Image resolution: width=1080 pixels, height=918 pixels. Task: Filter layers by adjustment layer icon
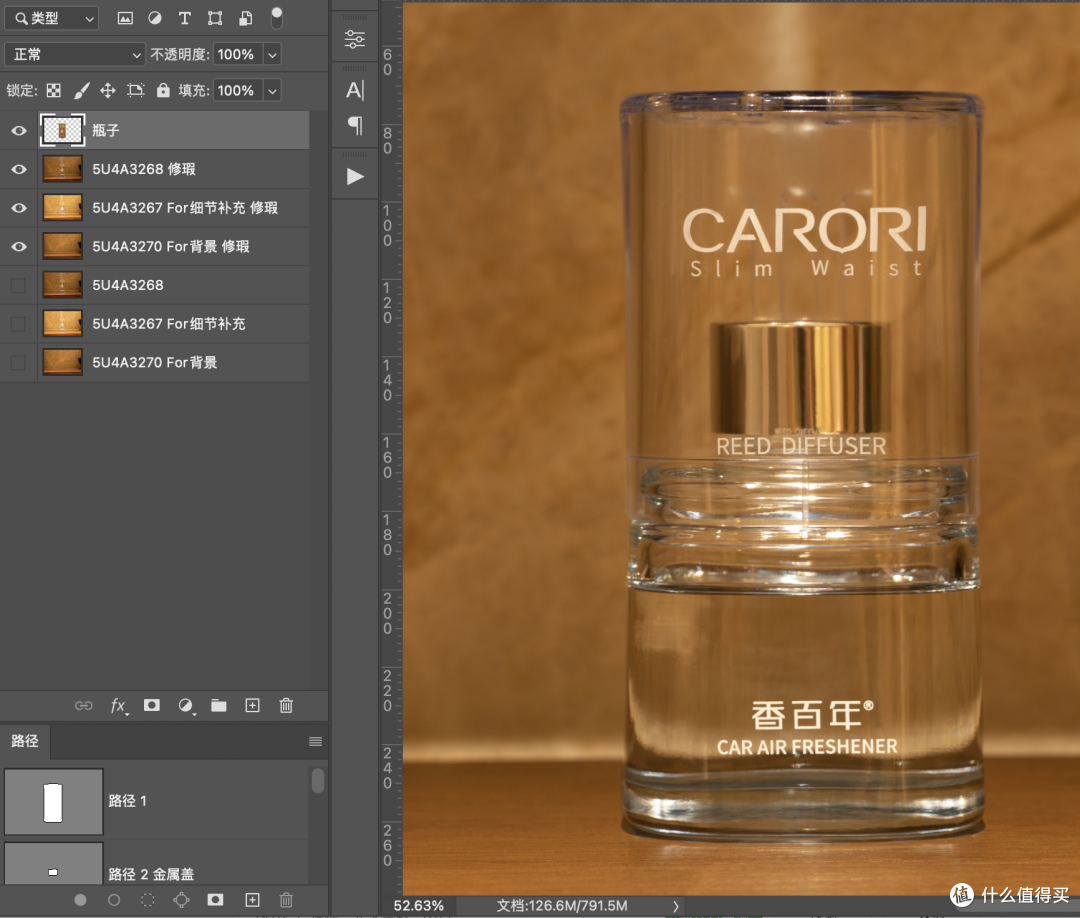pyautogui.click(x=155, y=19)
